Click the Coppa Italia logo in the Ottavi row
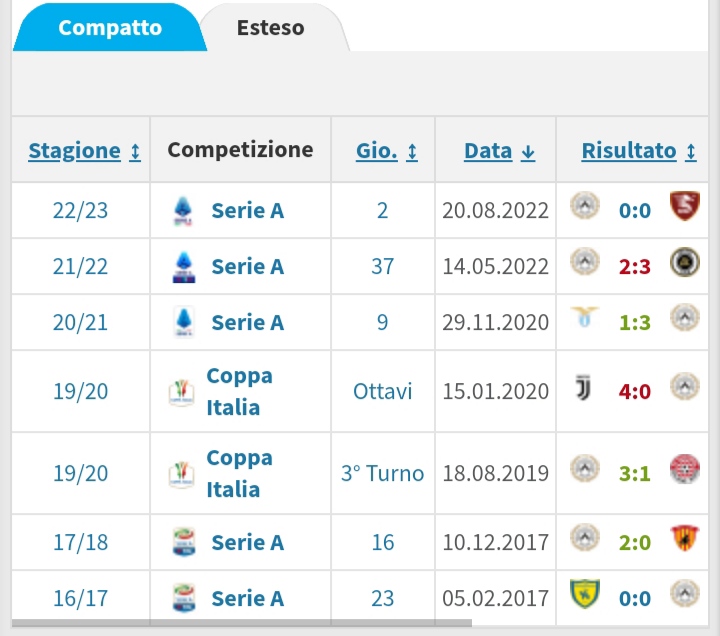Screen dimensions: 720x636 [x=181, y=392]
